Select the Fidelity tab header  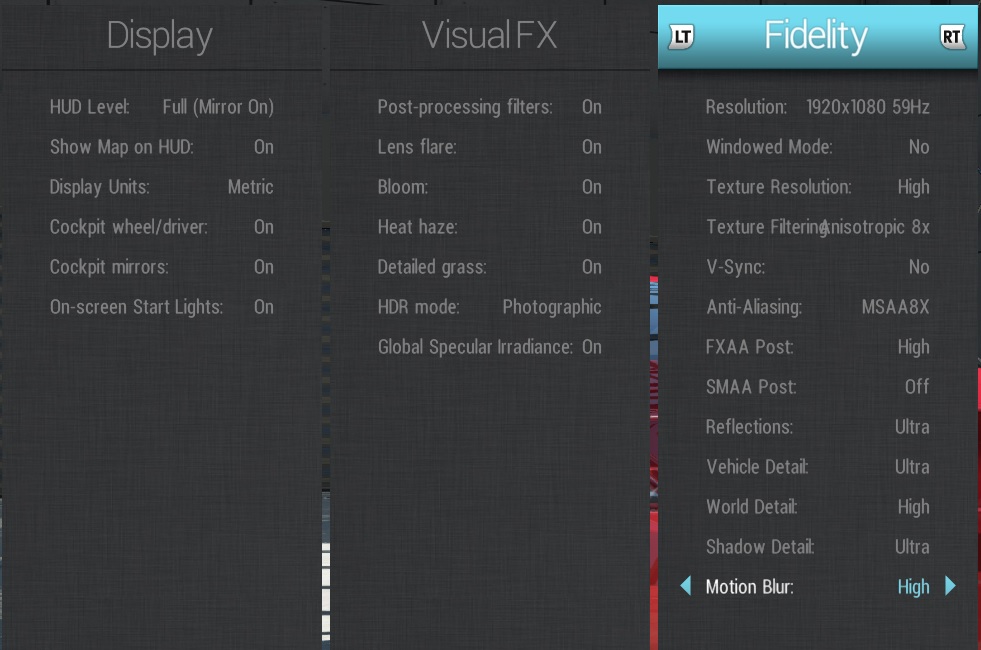pyautogui.click(x=816, y=36)
